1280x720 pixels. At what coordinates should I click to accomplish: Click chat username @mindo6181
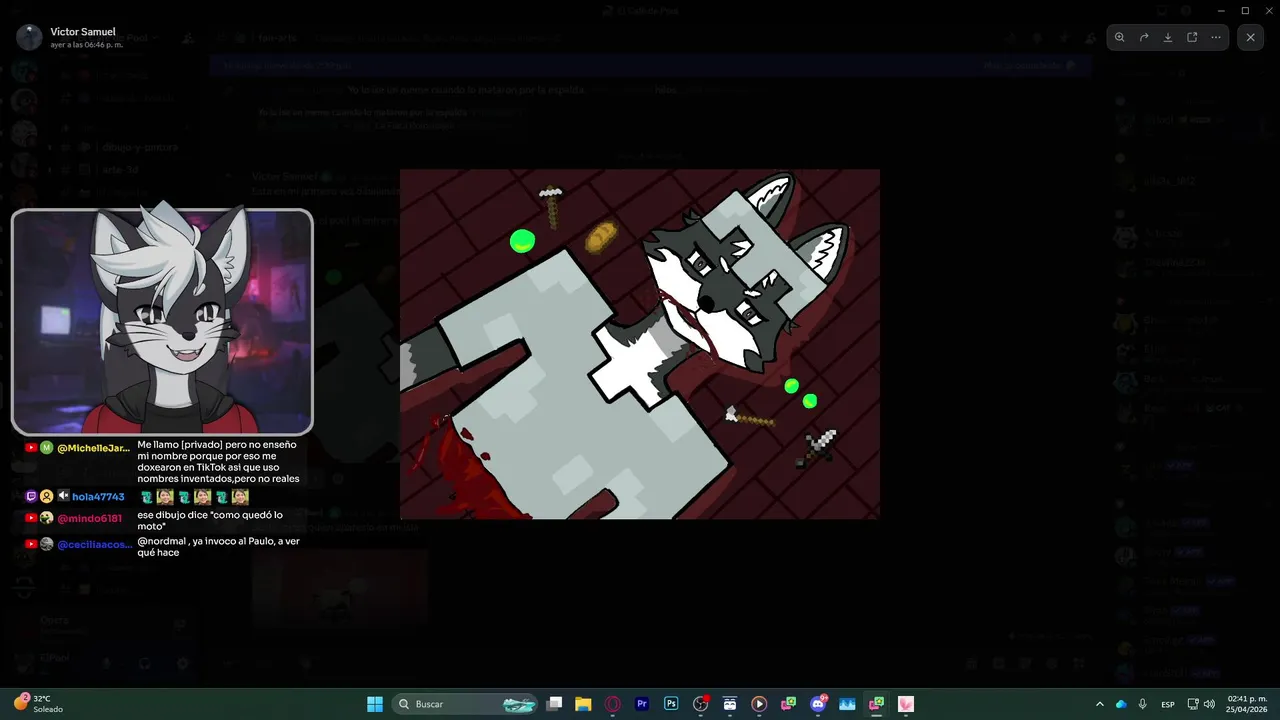89,519
